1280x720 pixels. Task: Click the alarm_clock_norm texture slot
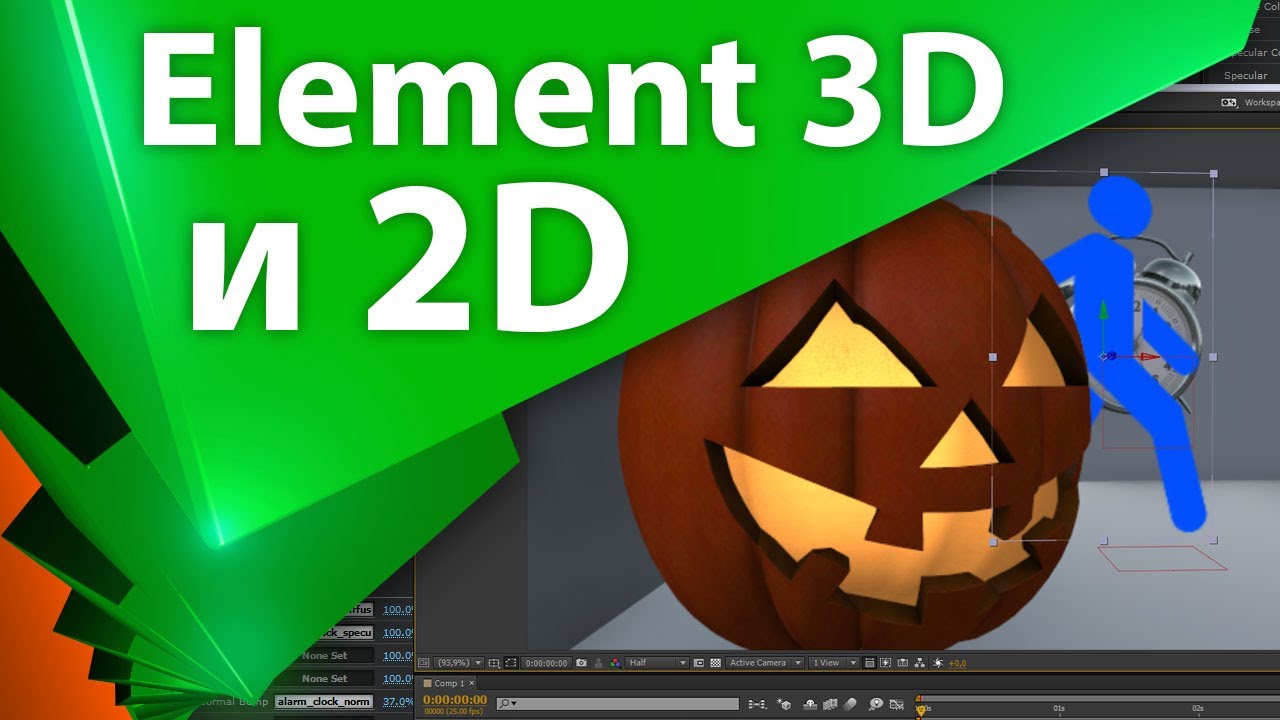tap(324, 702)
